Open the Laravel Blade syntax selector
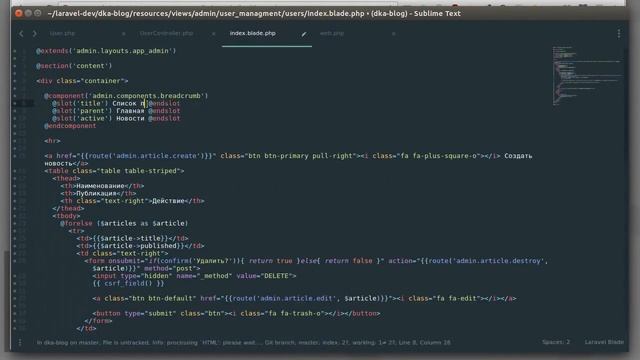Screen dimensions: 640x360 604,342
